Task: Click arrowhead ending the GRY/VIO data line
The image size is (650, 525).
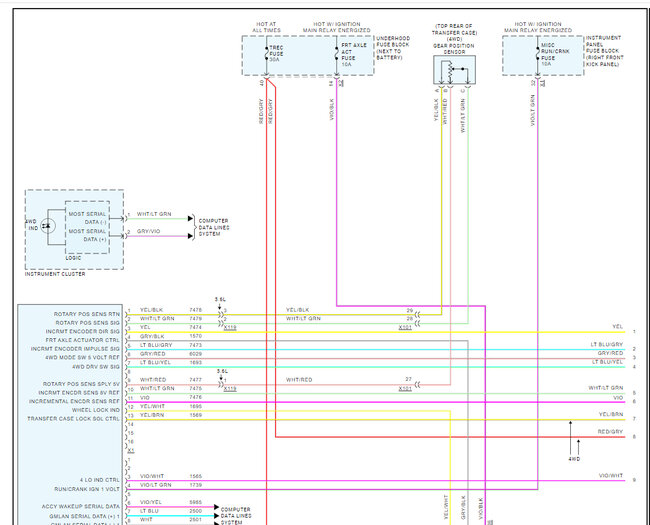Action: click(x=190, y=236)
